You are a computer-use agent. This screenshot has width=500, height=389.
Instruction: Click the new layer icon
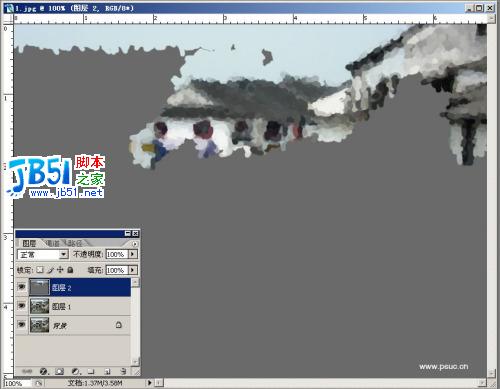107,371
